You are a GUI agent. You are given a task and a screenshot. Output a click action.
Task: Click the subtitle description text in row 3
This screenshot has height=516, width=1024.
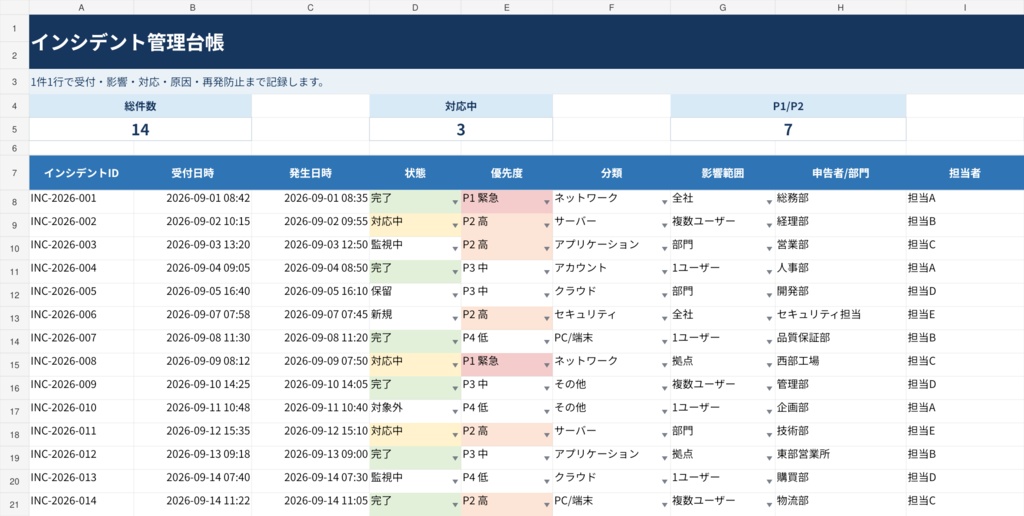pos(178,82)
